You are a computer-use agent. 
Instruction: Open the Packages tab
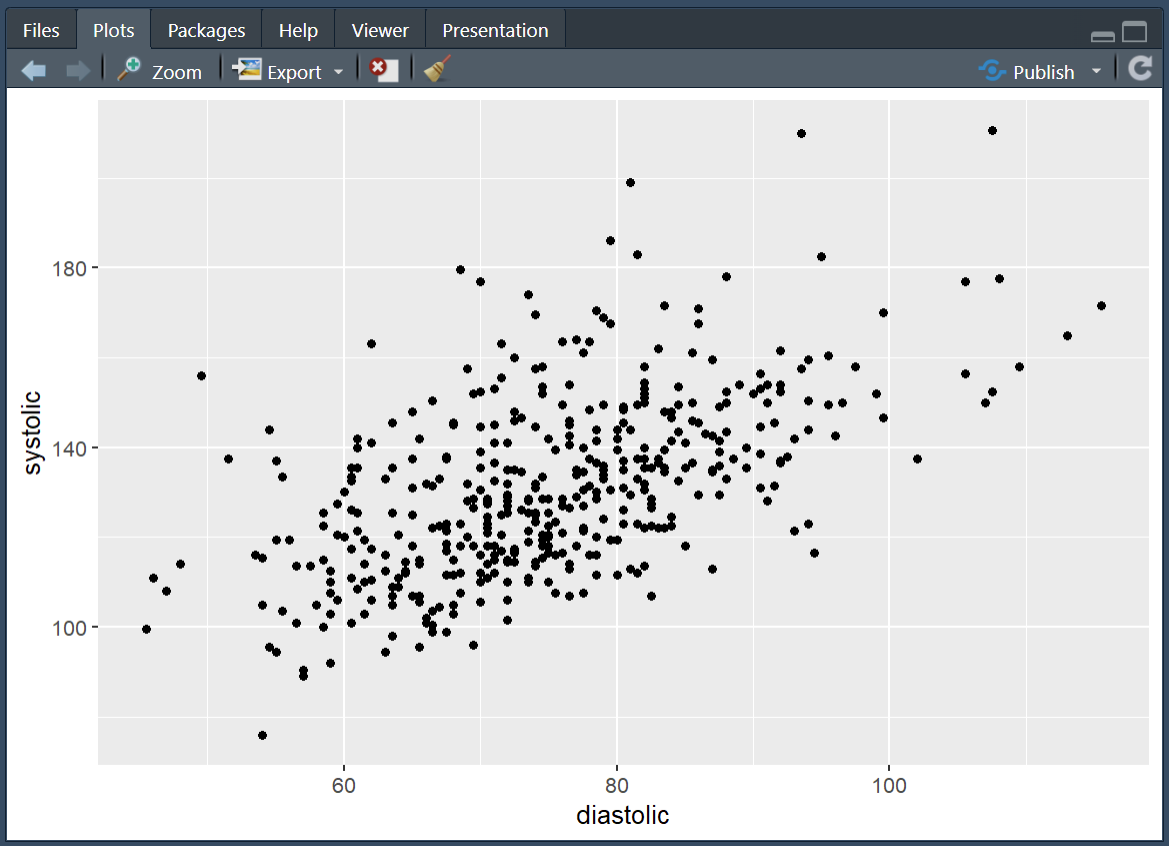[x=206, y=30]
